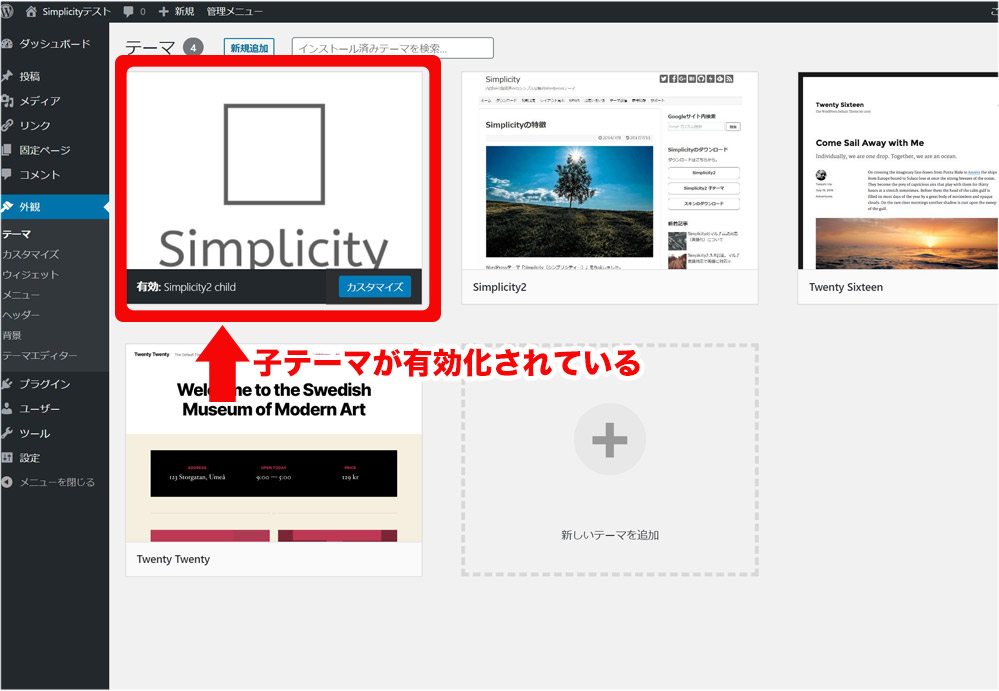Open the Simplicity2 theme screenshot
999x691 pixels.
pyautogui.click(x=610, y=171)
